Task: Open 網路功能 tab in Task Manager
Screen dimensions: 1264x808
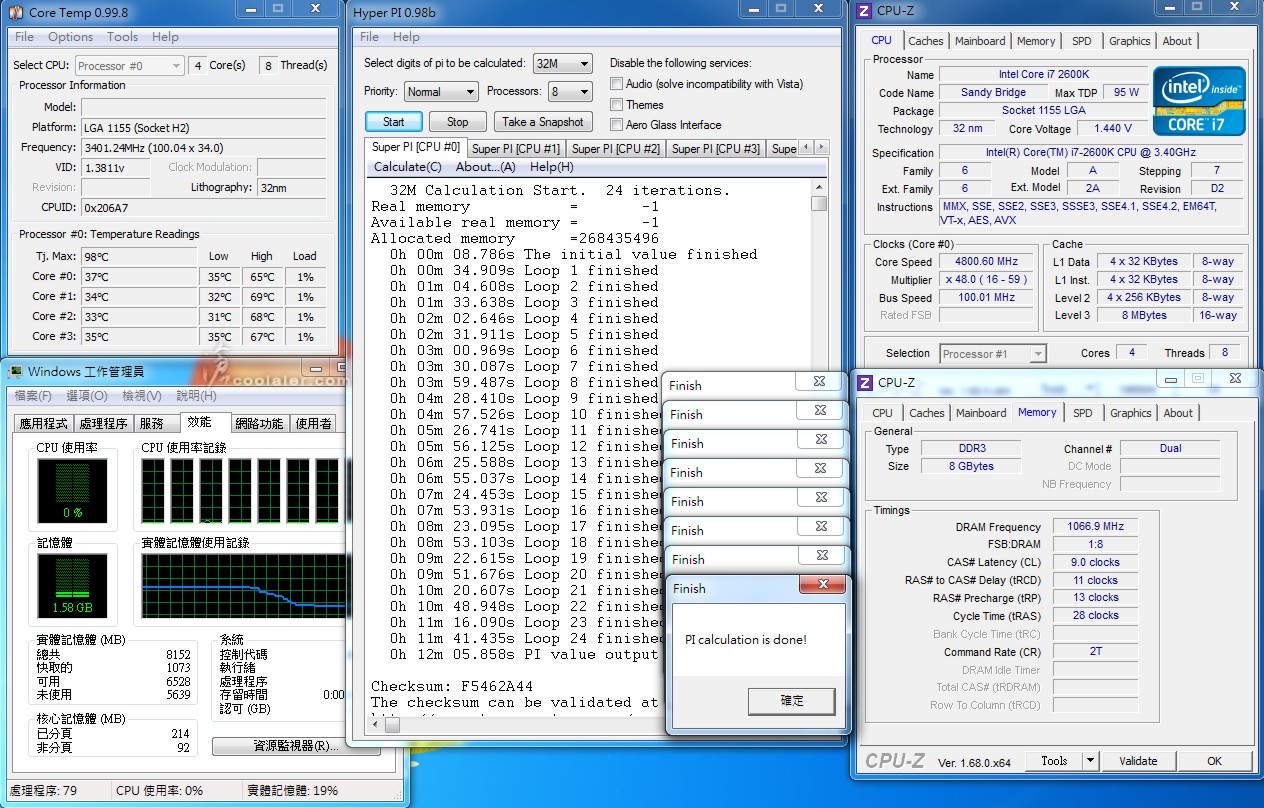Action: [259, 424]
